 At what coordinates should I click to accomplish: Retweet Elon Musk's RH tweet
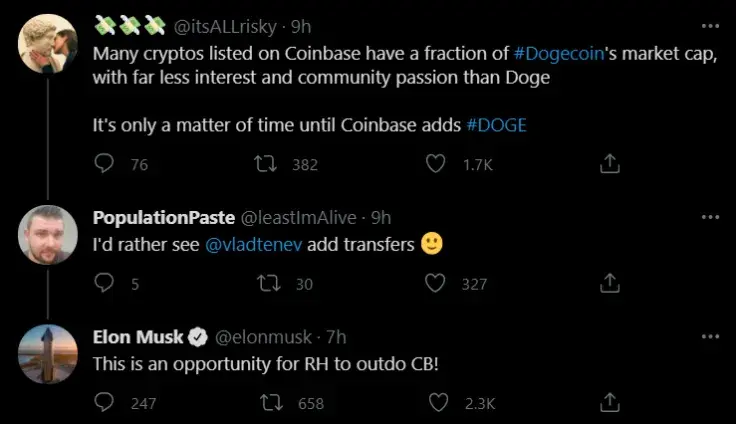click(x=269, y=403)
